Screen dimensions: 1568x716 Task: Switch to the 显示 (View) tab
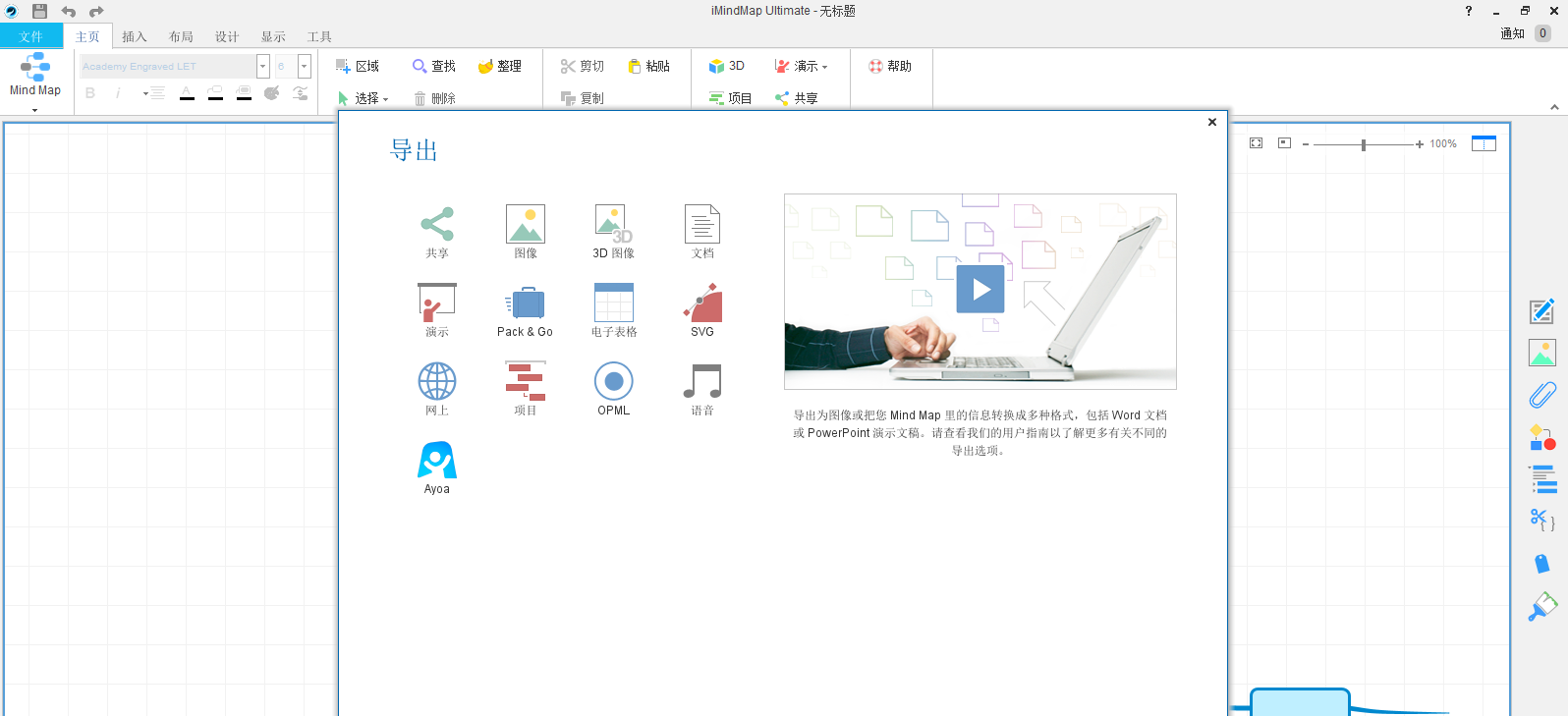pos(273,36)
